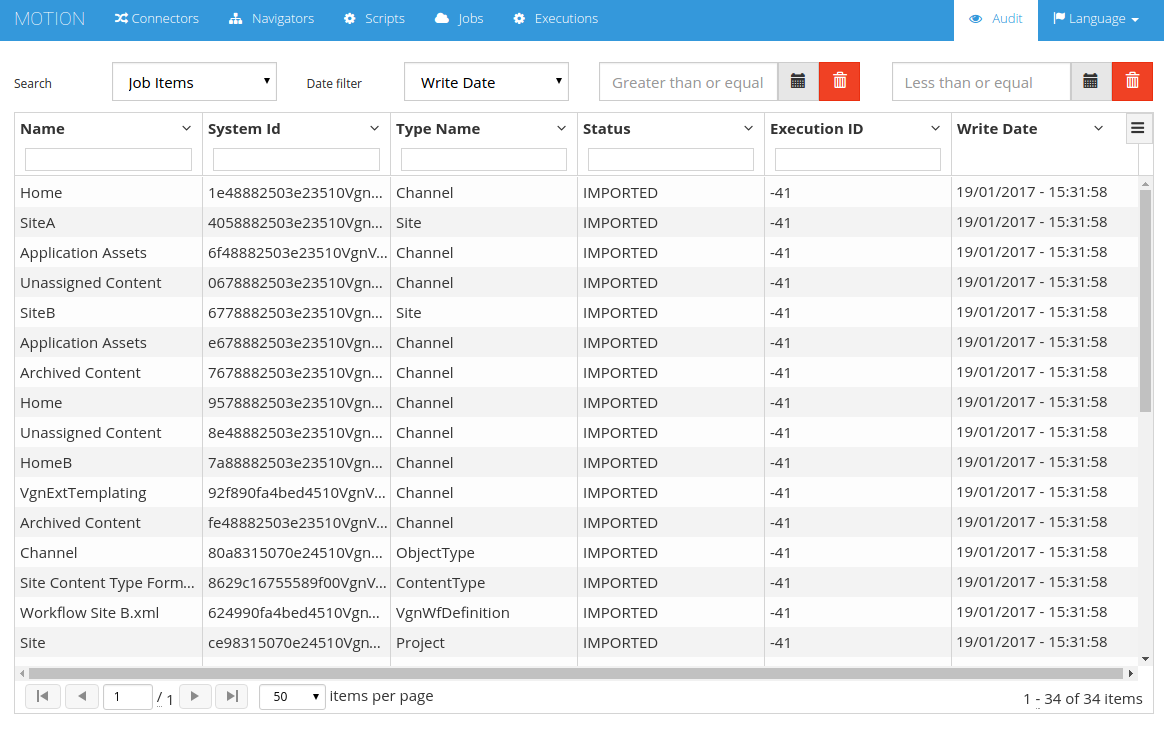The image size is (1164, 737).
Task: Click the Status filter box
Action: 671,160
